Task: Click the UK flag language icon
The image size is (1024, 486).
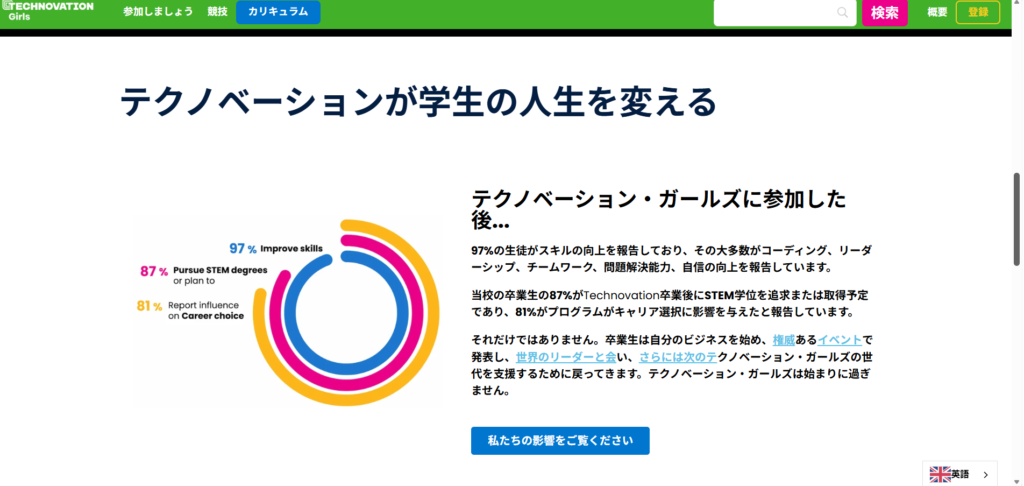Action: click(940, 474)
